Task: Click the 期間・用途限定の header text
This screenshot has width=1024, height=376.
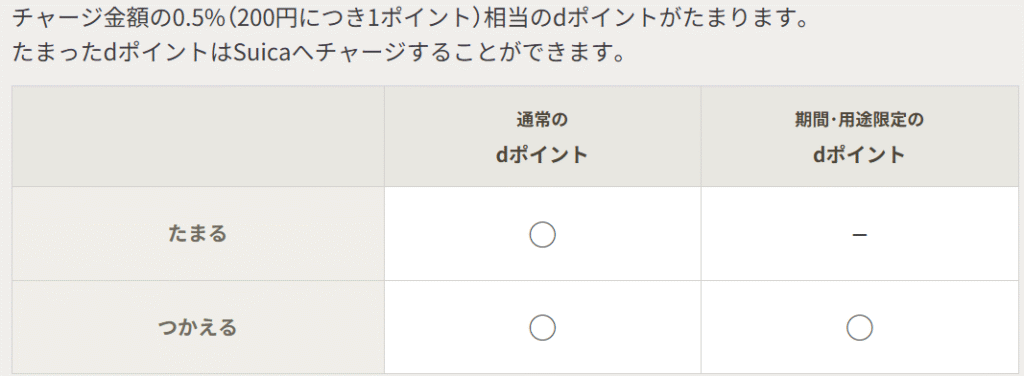Action: coord(859,120)
